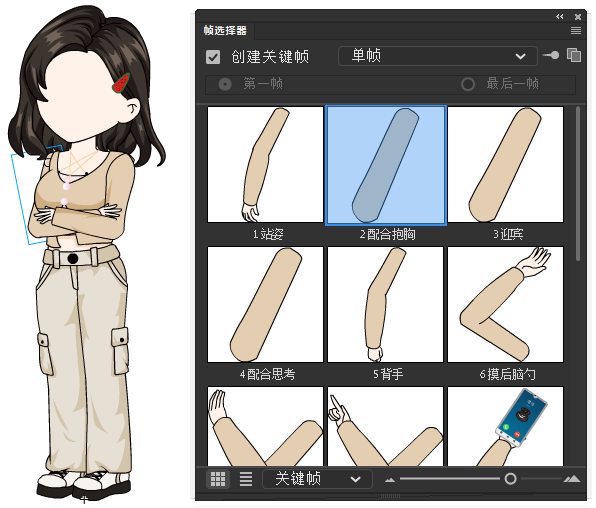
Task: Click the frame list vertical scrollbar
Action: [x=578, y=184]
